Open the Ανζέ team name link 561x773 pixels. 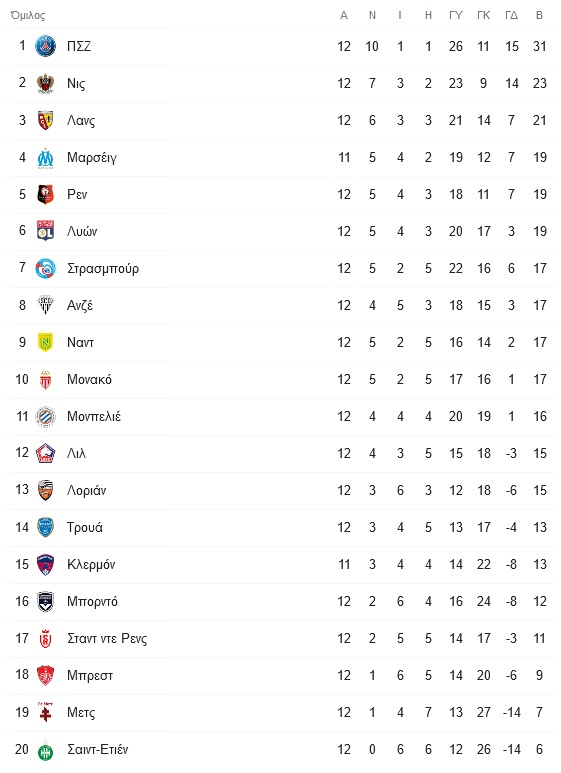coord(80,306)
